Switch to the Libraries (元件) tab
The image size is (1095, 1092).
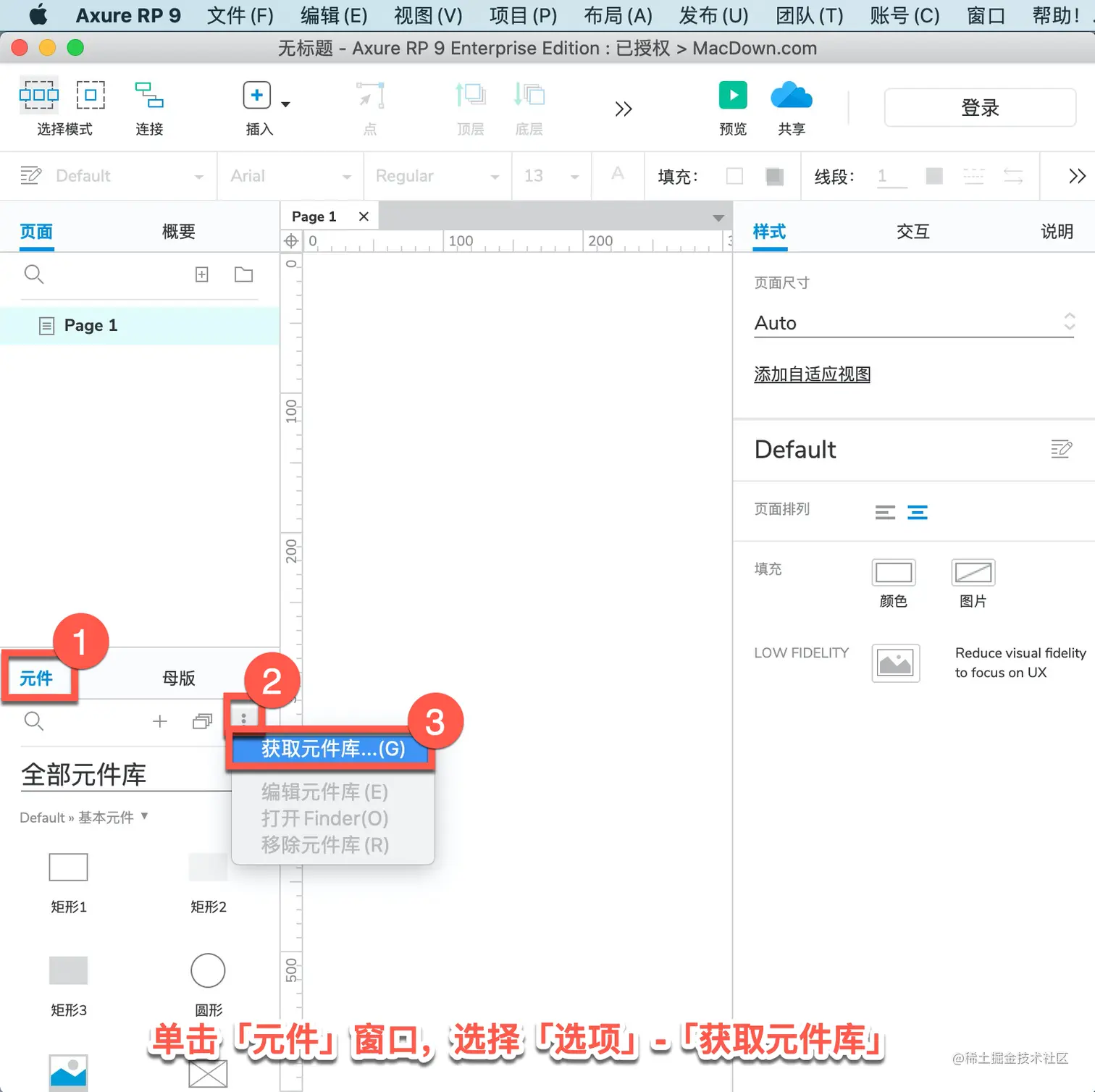(x=36, y=679)
